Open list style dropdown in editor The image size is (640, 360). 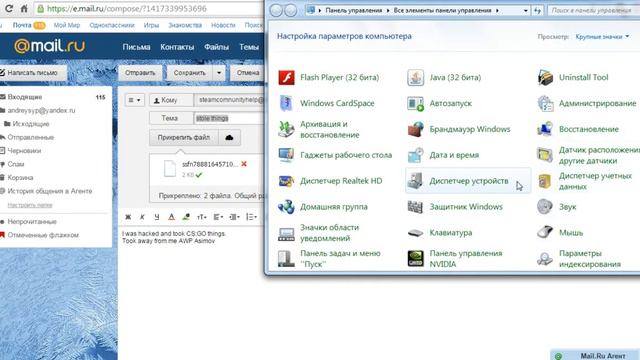(x=251, y=217)
